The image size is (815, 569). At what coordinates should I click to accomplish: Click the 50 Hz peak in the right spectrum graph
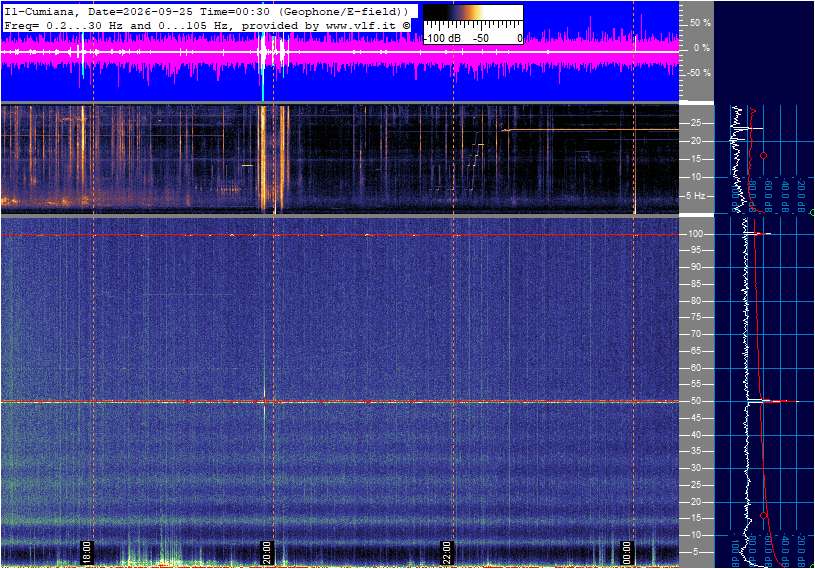773,401
